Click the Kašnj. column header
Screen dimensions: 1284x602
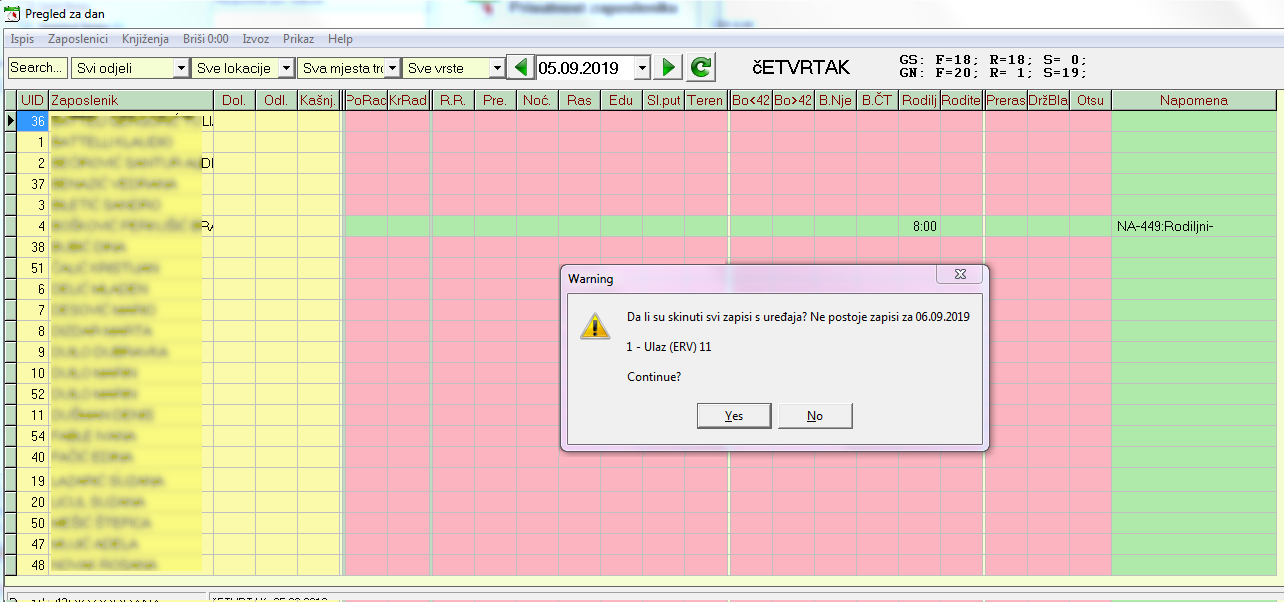pos(318,100)
